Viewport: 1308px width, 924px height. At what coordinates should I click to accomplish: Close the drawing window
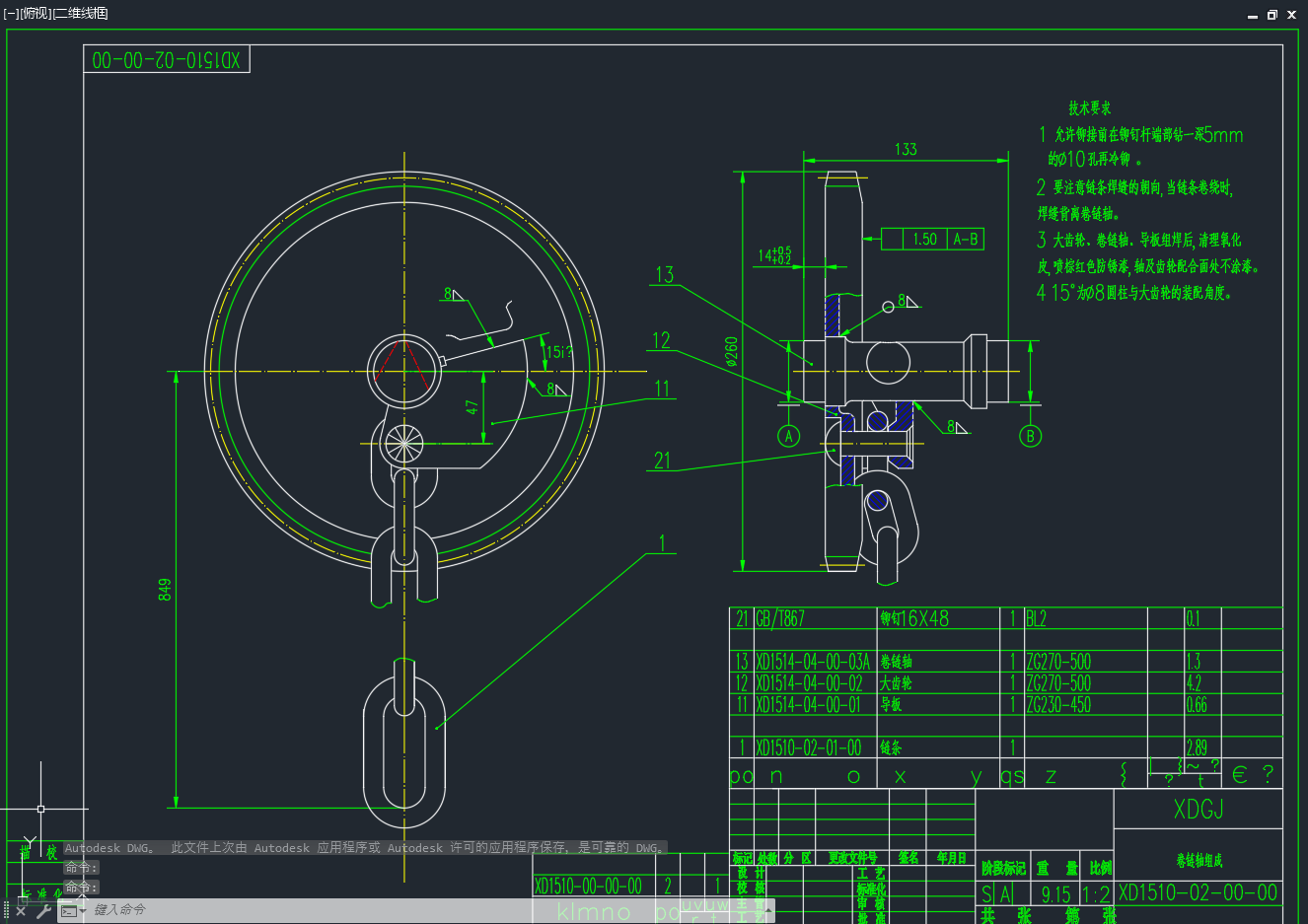[x=1291, y=15]
